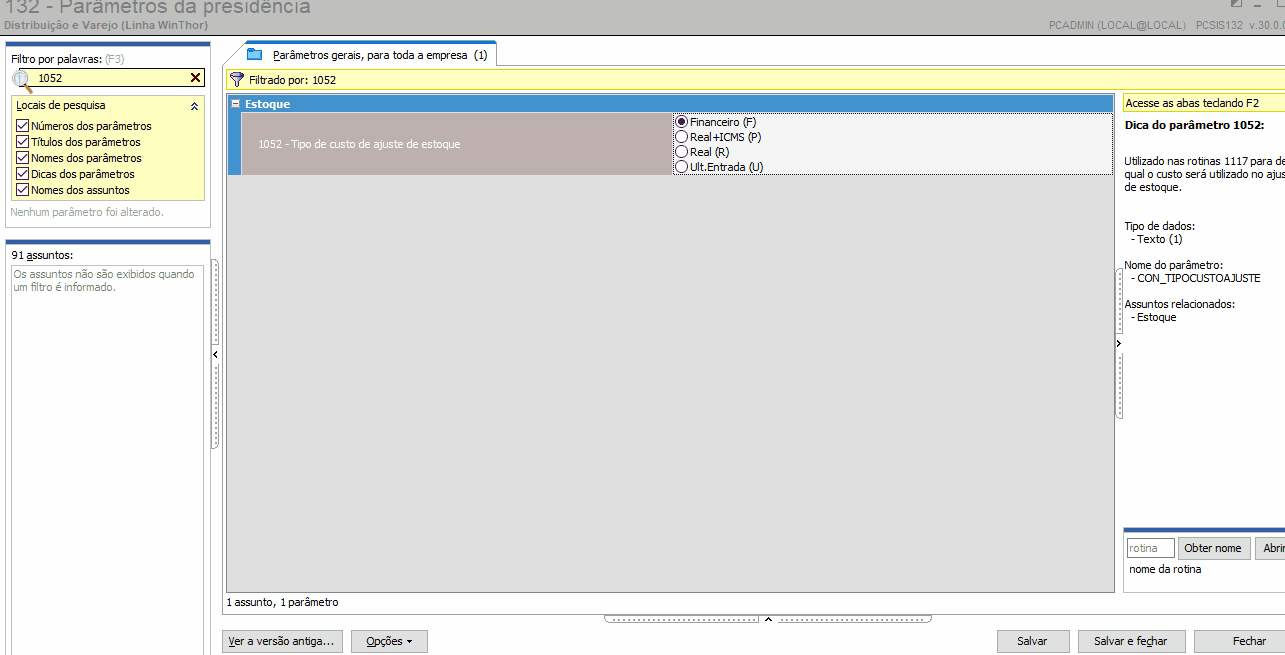The width and height of the screenshot is (1285, 655).
Task: Select Real (R) radio option
Action: [682, 152]
